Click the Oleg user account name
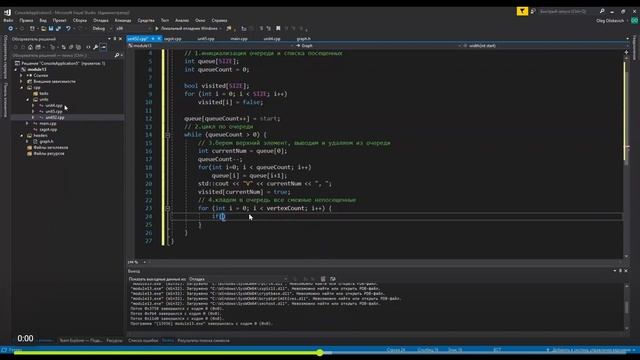This screenshot has width=640, height=360. [610, 20]
